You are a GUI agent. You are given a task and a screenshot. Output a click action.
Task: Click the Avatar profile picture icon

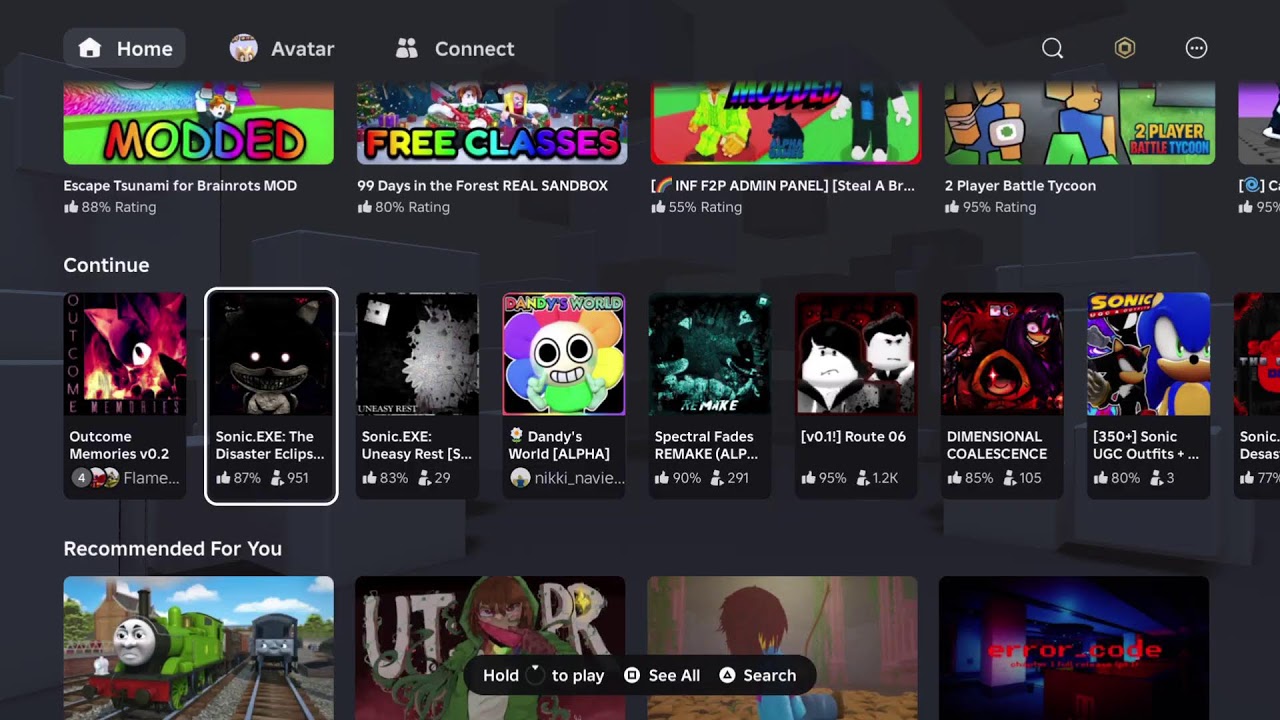coord(244,49)
